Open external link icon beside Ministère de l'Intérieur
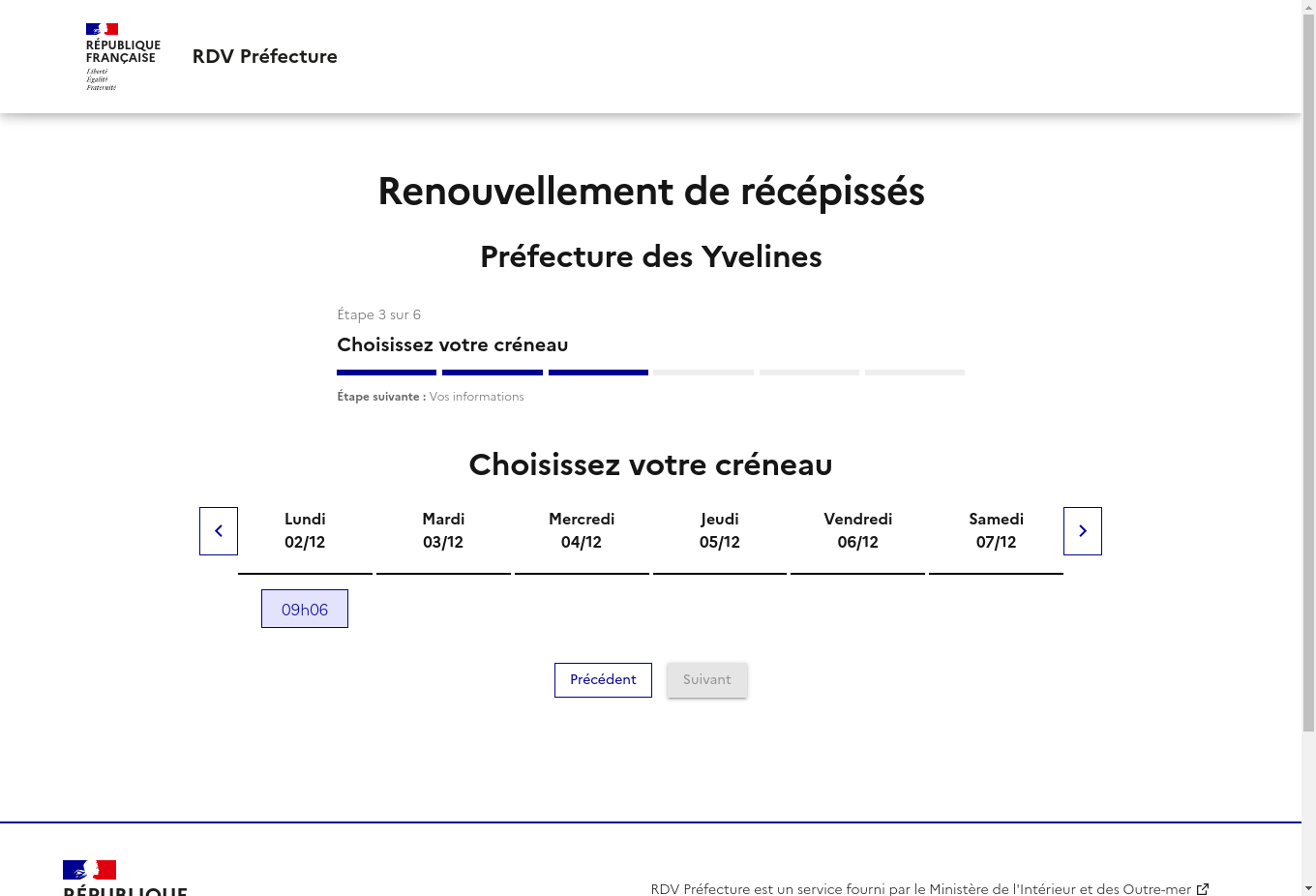The height and width of the screenshot is (896, 1316). coord(1203,889)
